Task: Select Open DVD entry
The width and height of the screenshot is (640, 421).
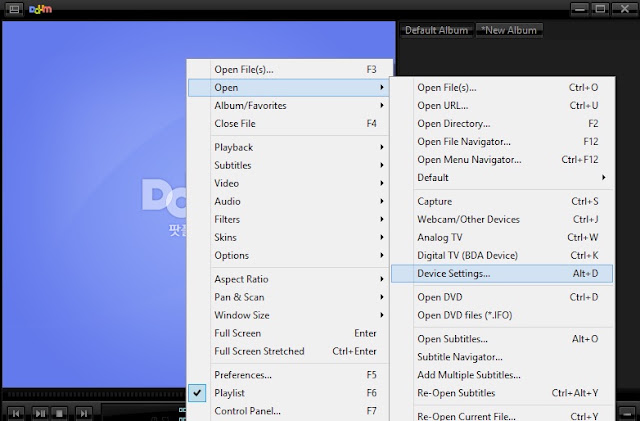Action: [502, 297]
